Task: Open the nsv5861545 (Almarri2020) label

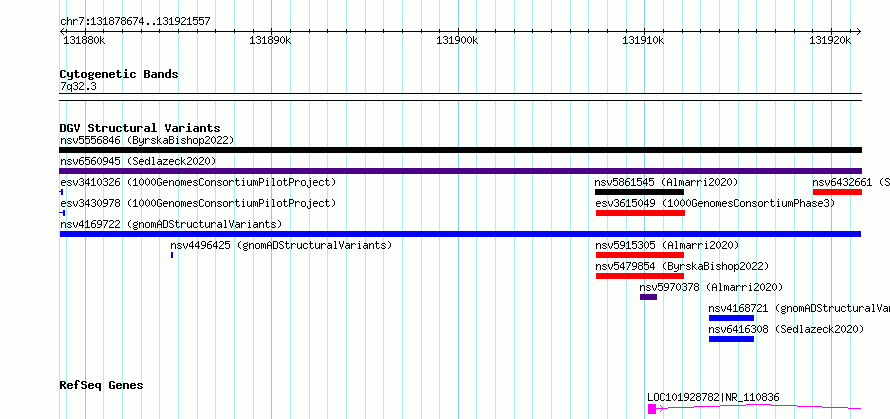Action: [666, 182]
